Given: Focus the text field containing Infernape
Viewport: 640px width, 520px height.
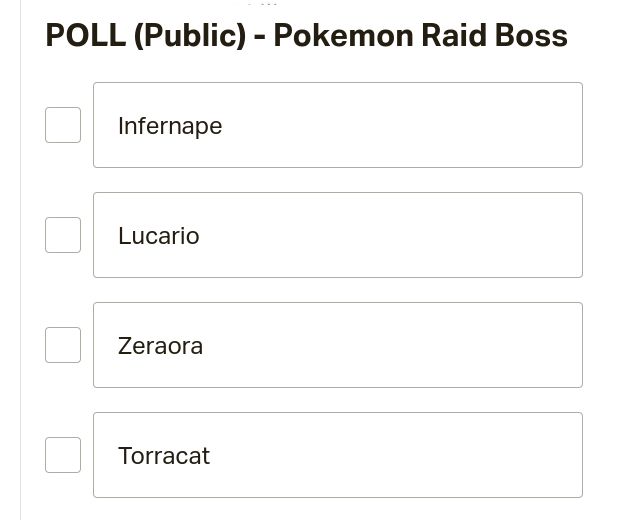Looking at the screenshot, I should (x=338, y=125).
